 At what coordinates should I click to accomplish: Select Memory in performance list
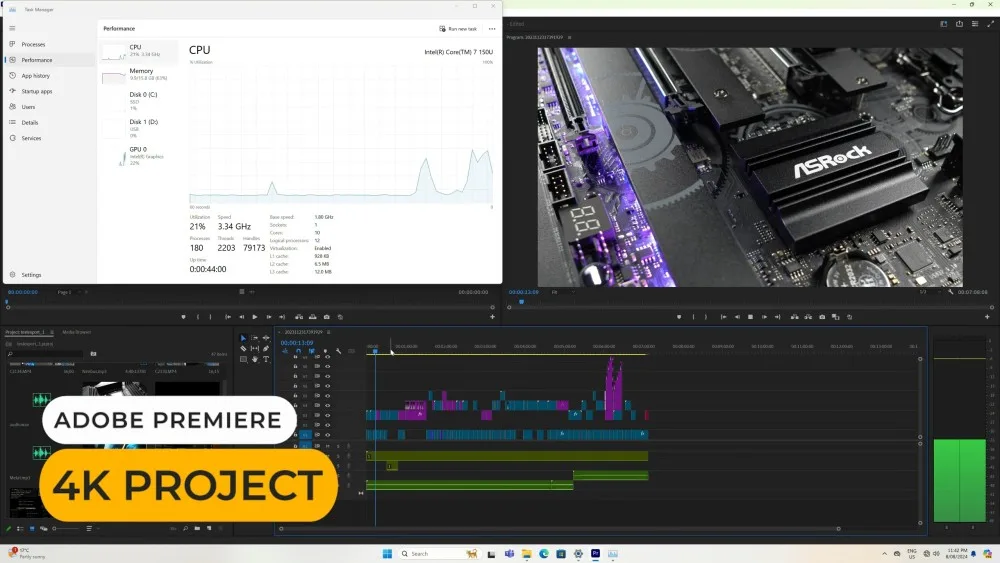pos(139,75)
